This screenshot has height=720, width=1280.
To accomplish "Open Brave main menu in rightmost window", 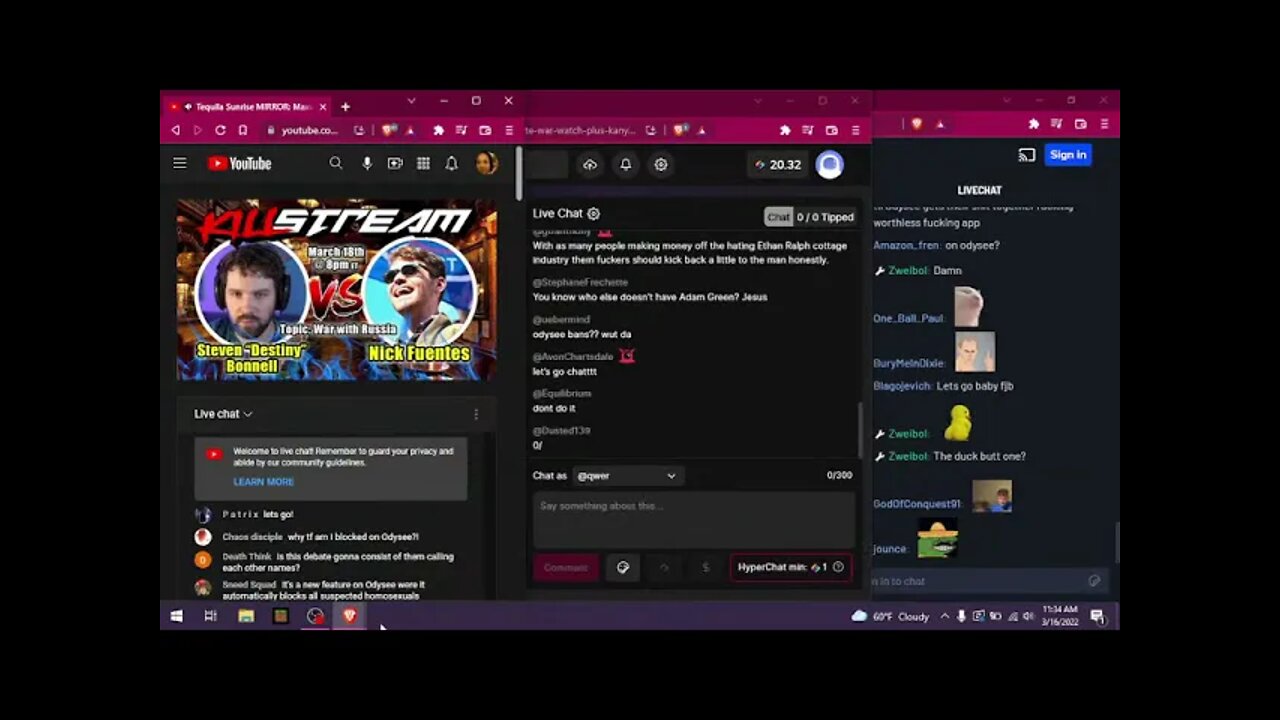I will [1104, 124].
